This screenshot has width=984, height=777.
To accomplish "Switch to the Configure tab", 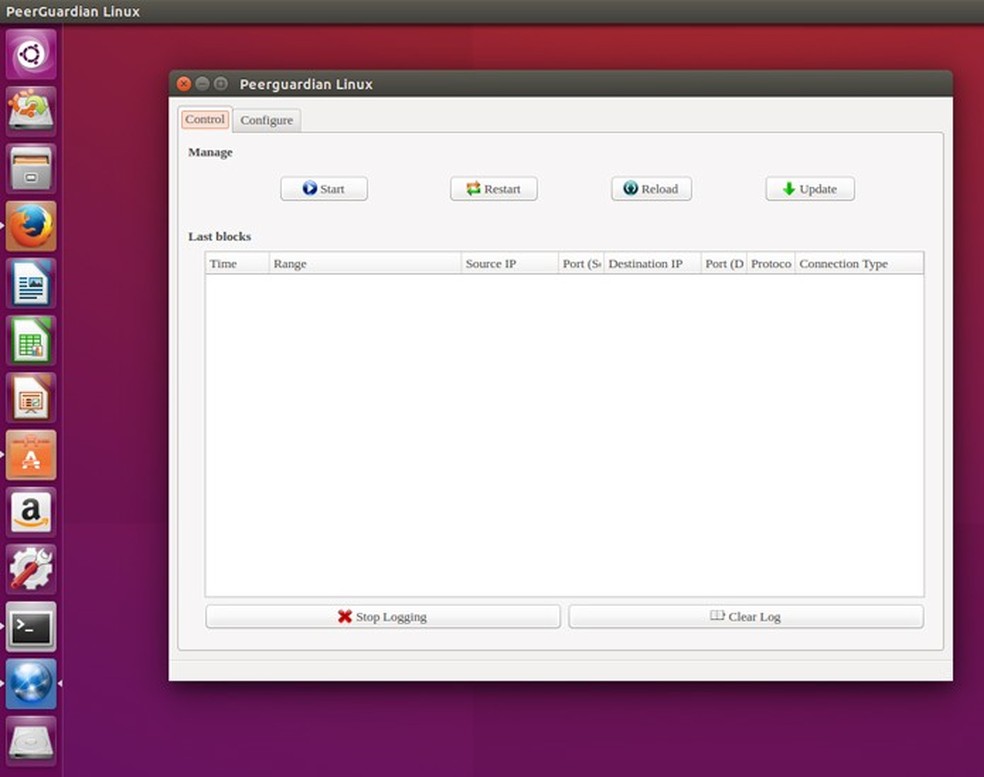I will pyautogui.click(x=266, y=120).
